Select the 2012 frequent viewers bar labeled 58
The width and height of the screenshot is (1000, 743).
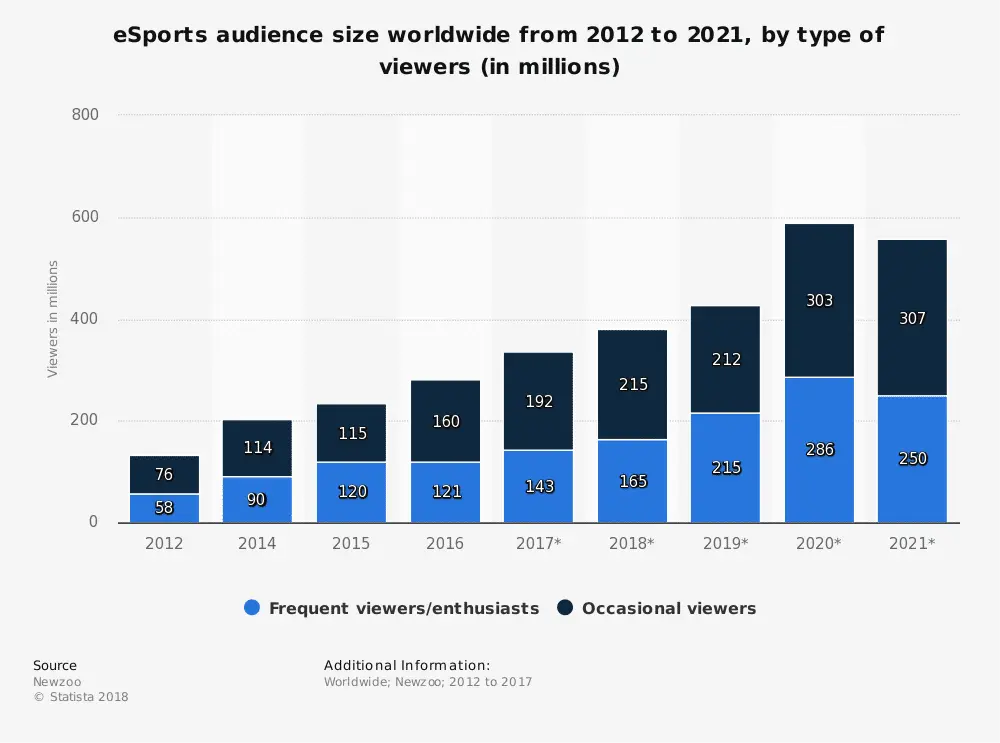click(165, 508)
